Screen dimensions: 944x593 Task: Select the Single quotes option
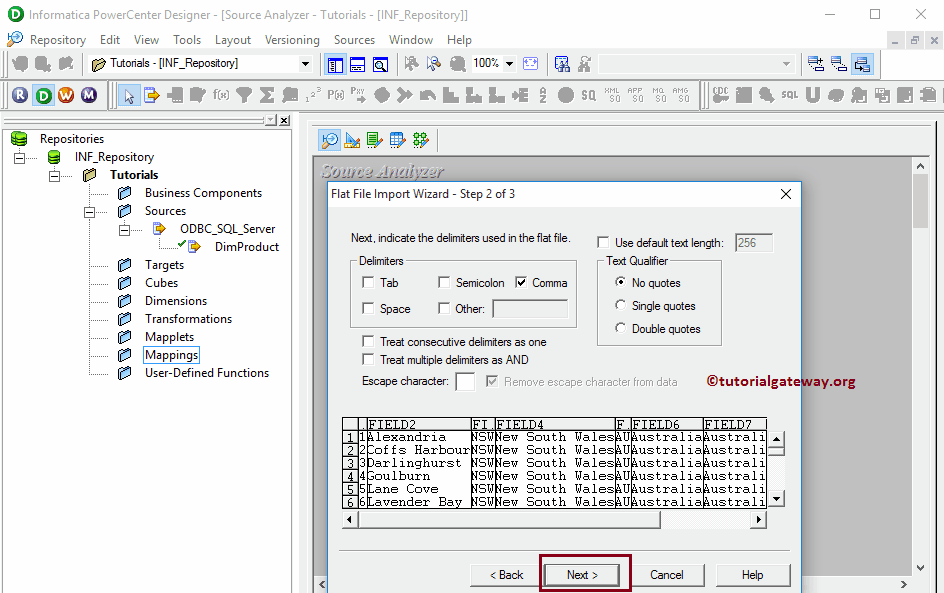[620, 305]
